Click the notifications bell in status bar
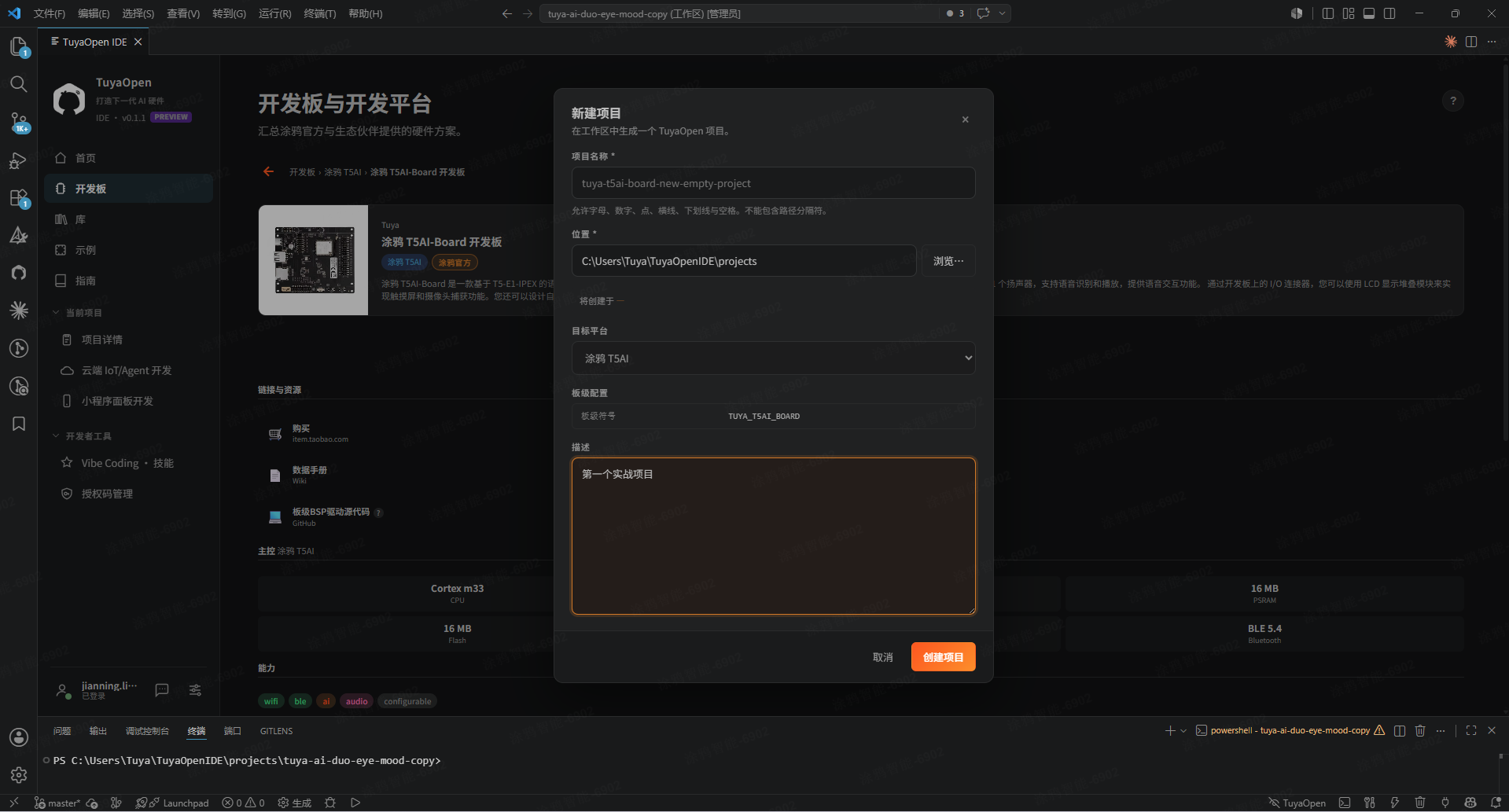 point(1496,803)
